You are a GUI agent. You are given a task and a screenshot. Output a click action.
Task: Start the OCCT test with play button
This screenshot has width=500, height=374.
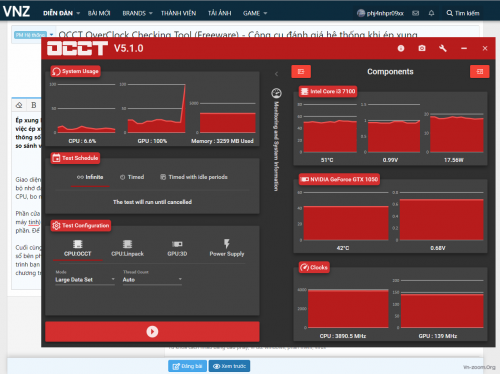coord(152,331)
